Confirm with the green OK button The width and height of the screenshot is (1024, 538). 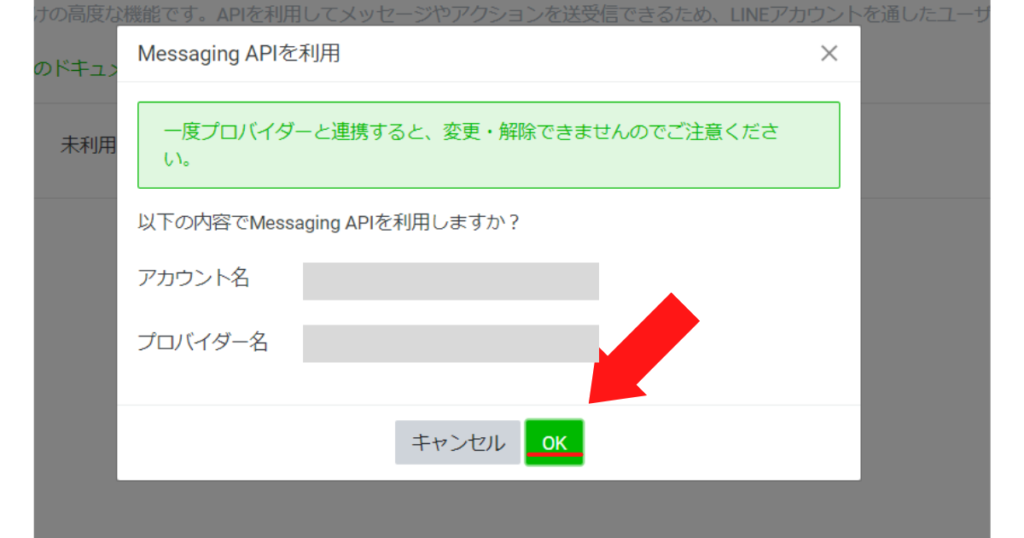click(554, 443)
